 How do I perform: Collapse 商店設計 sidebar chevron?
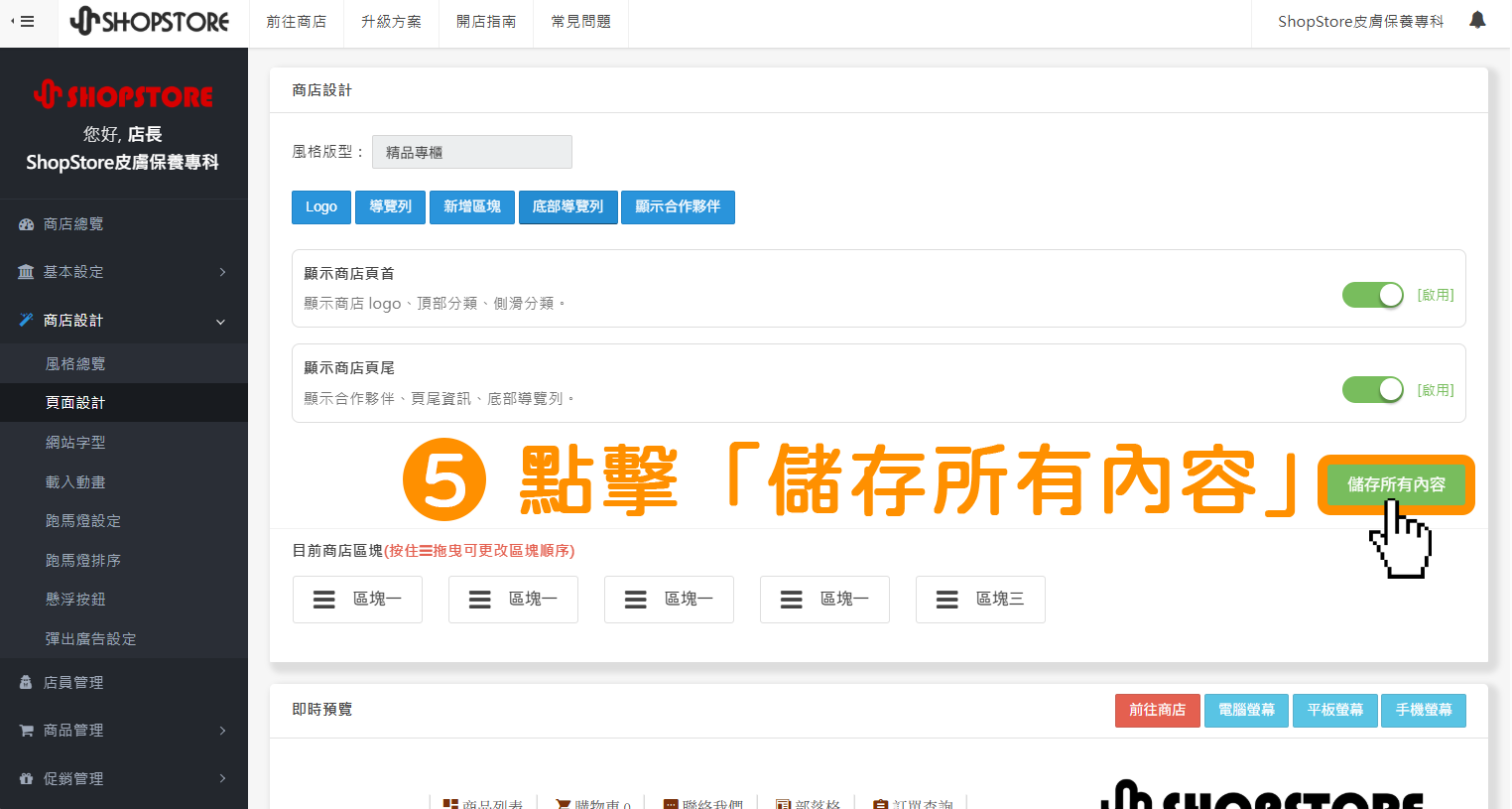[x=221, y=322]
